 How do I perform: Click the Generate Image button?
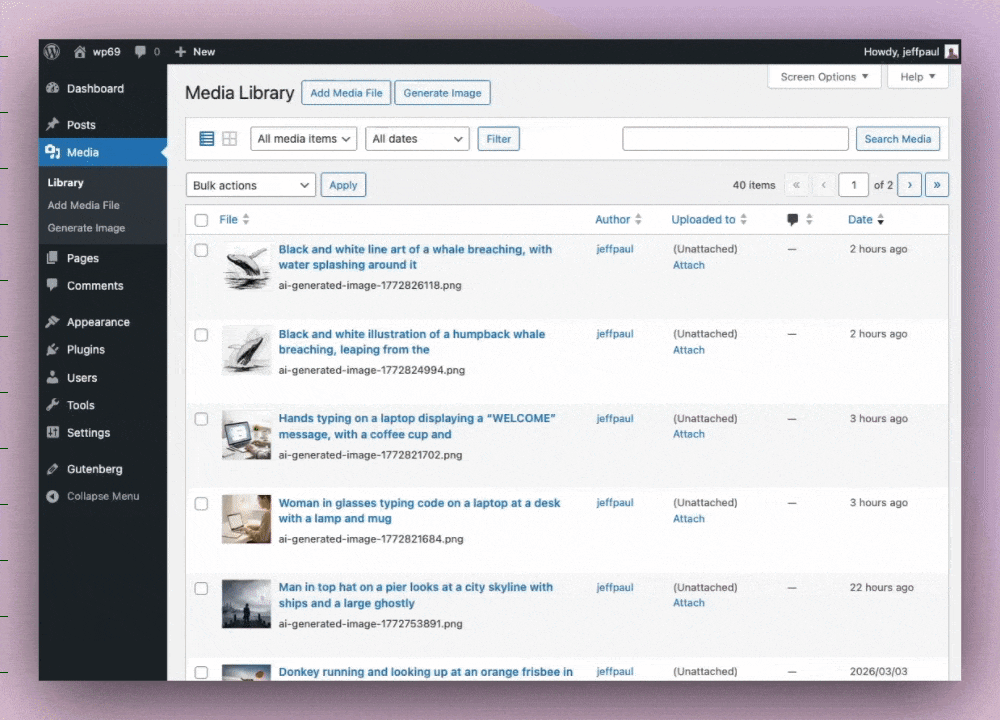(x=442, y=92)
